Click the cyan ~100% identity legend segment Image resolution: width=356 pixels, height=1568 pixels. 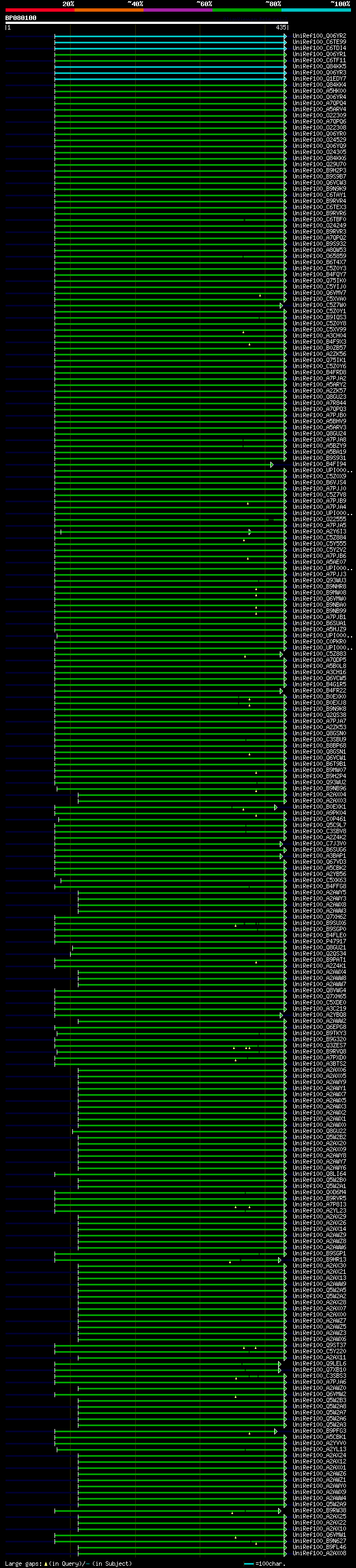pyautogui.click(x=315, y=10)
